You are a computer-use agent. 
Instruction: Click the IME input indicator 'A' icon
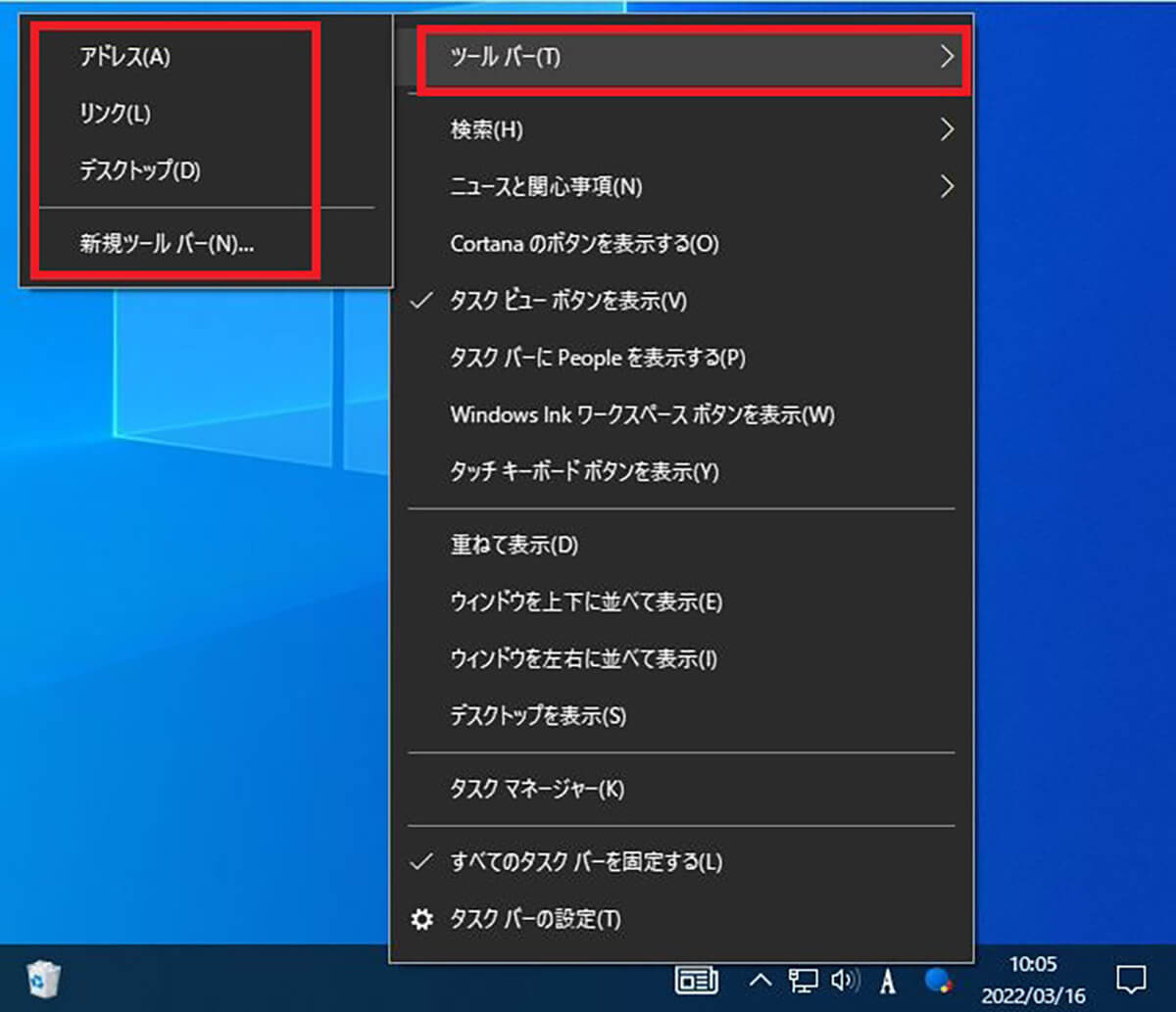pos(886,978)
